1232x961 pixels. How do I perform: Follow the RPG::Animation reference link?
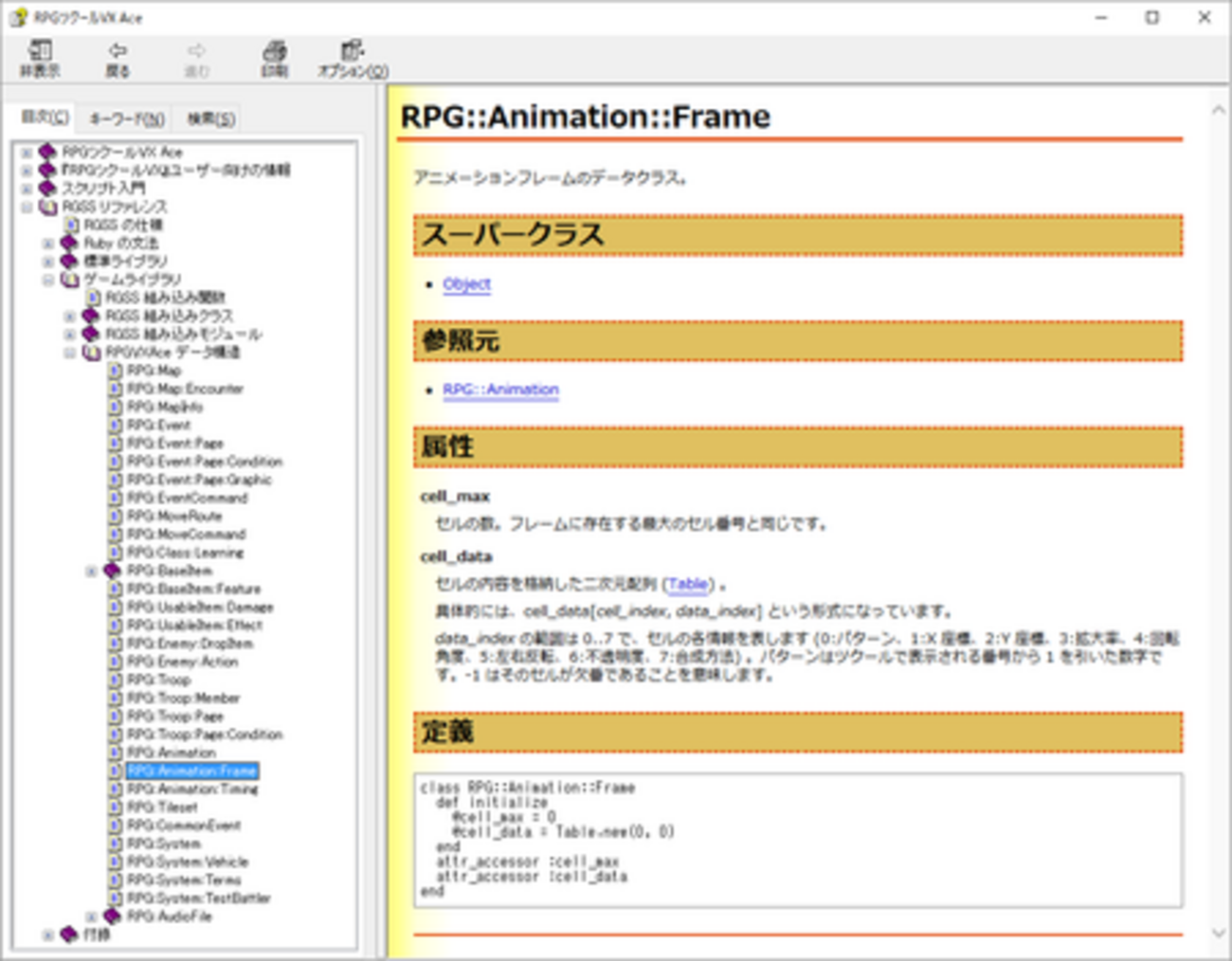tap(500, 390)
